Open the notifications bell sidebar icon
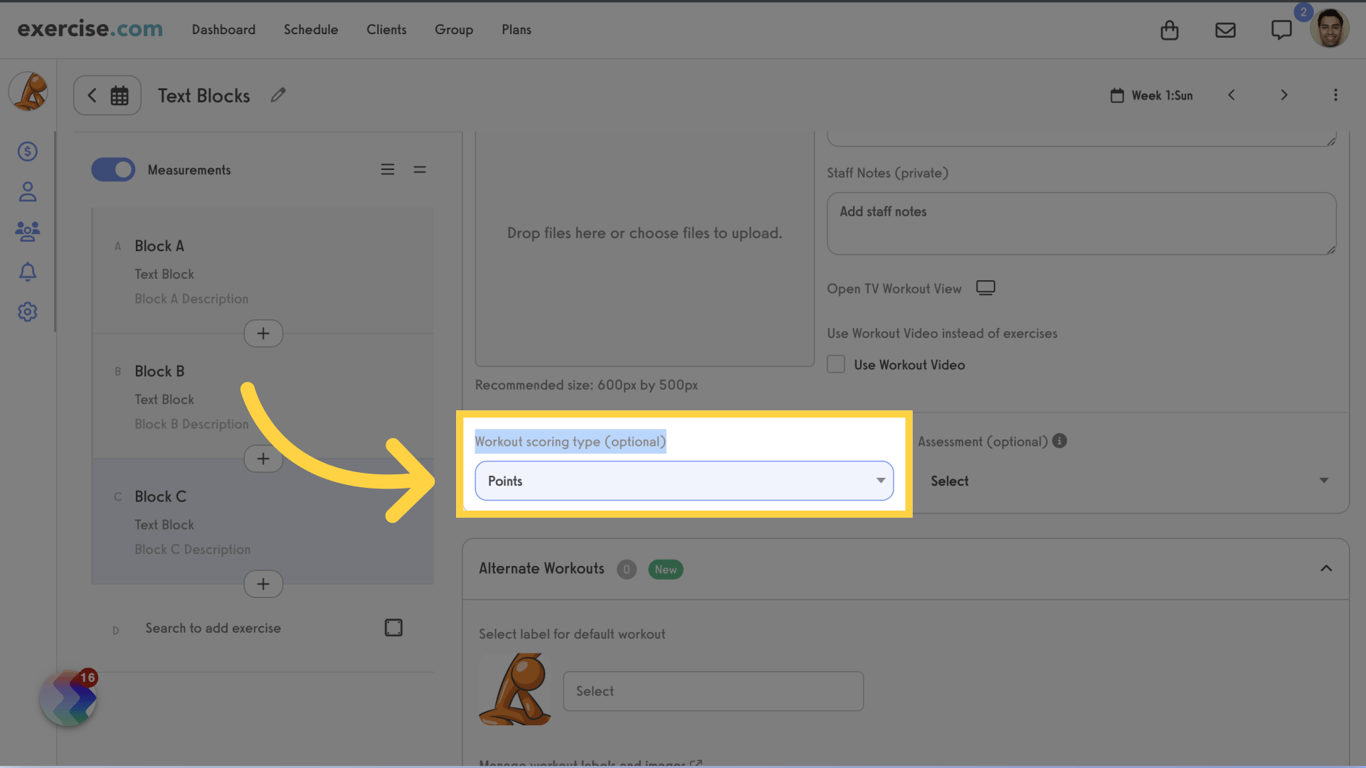 (27, 271)
